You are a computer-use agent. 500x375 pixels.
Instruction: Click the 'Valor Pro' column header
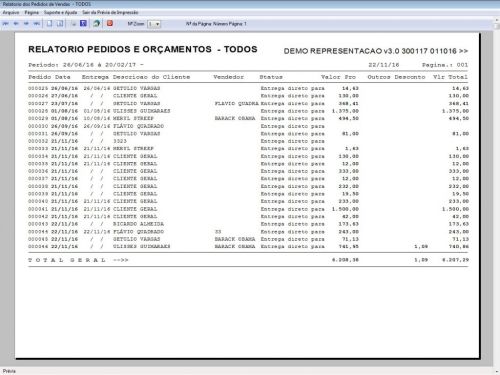(338, 77)
